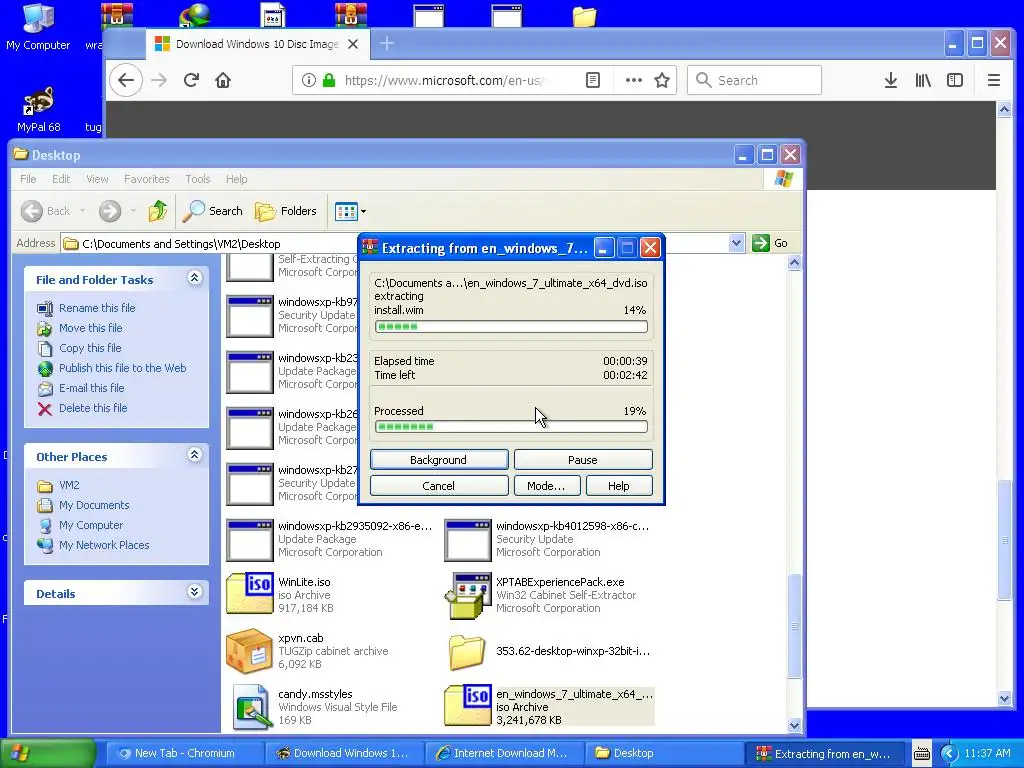1024x768 pixels.
Task: Cancel the WinRAR extraction
Action: 439,486
